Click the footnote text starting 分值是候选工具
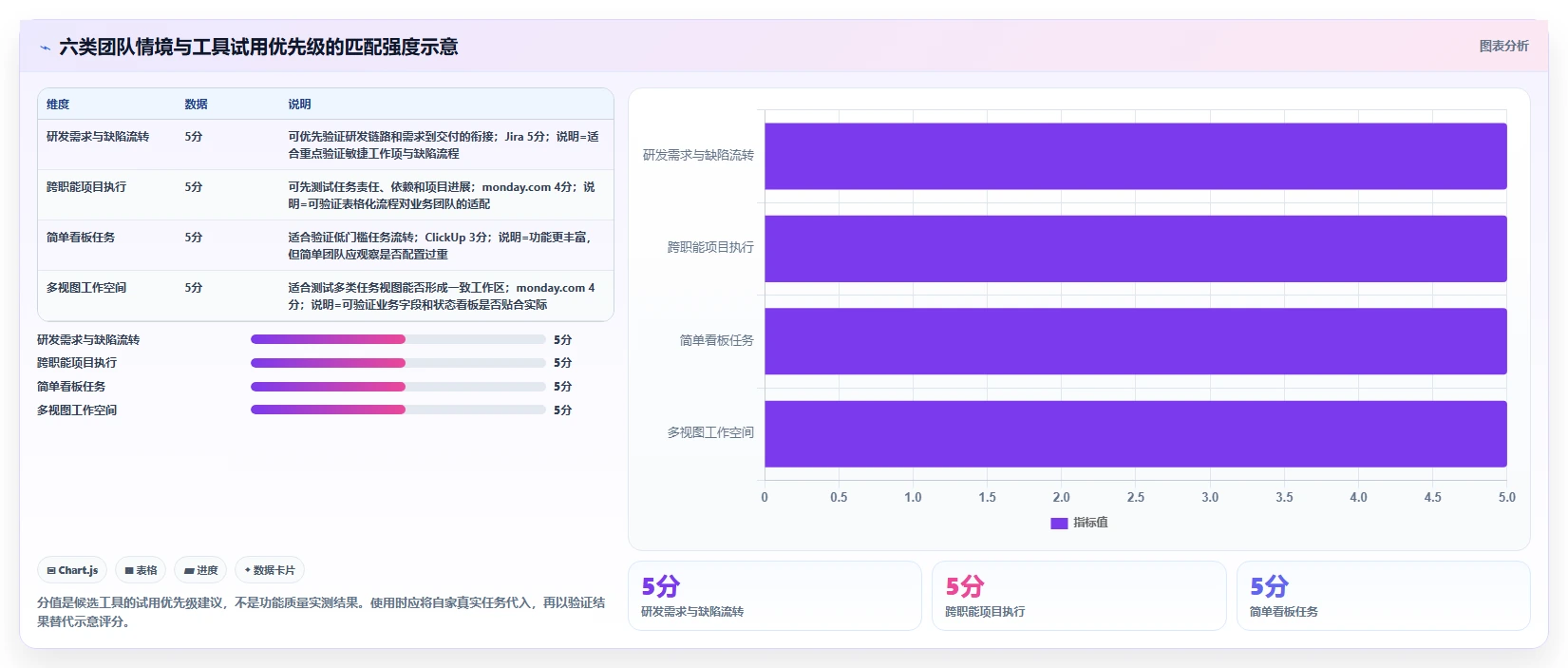The image size is (1568, 668). click(321, 612)
